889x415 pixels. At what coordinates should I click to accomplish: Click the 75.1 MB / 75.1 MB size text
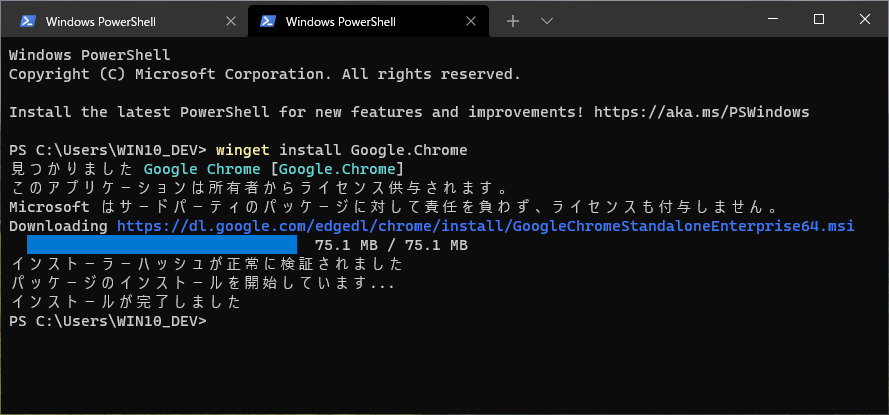pos(391,245)
